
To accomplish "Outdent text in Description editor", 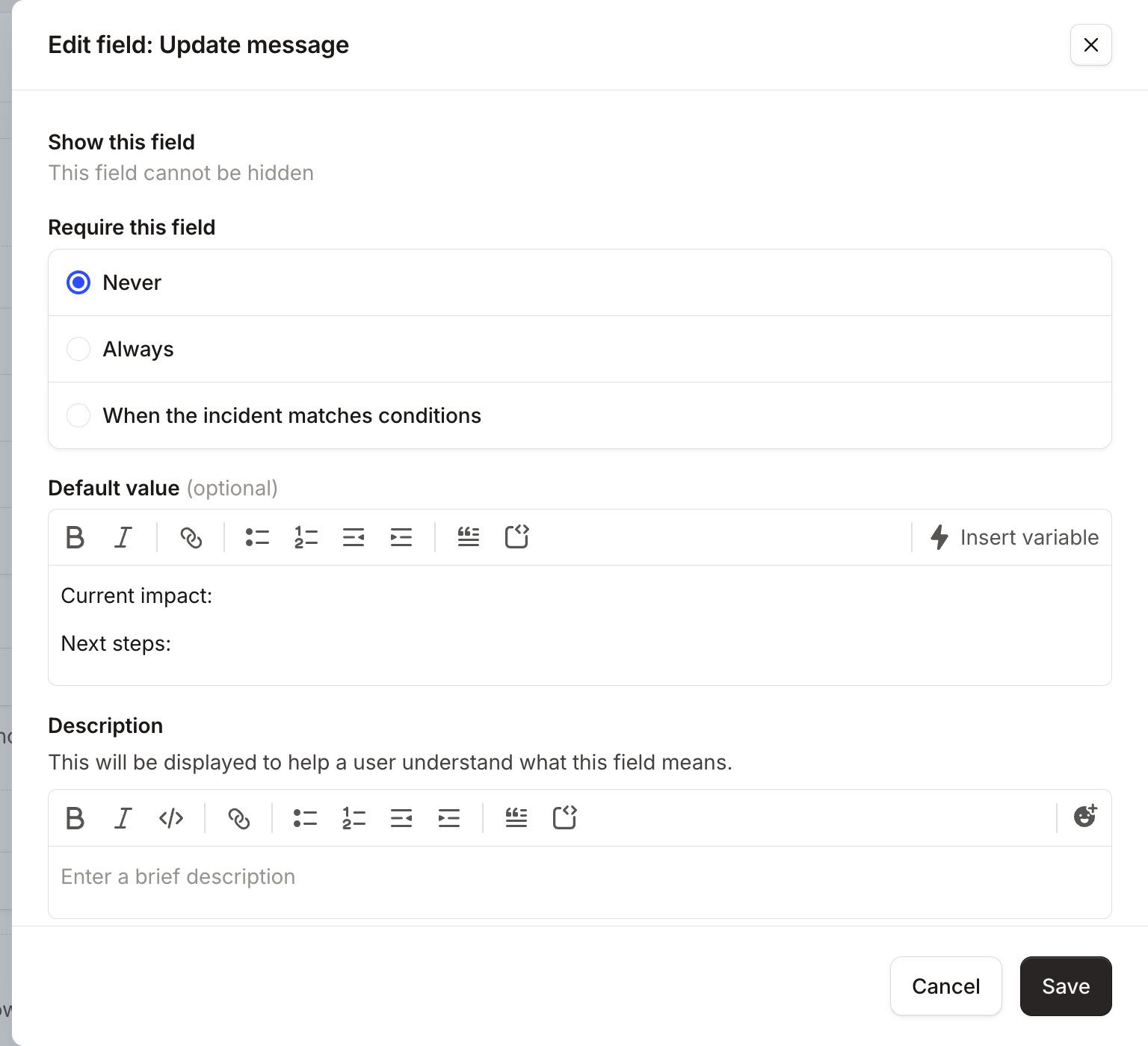I will tap(401, 818).
